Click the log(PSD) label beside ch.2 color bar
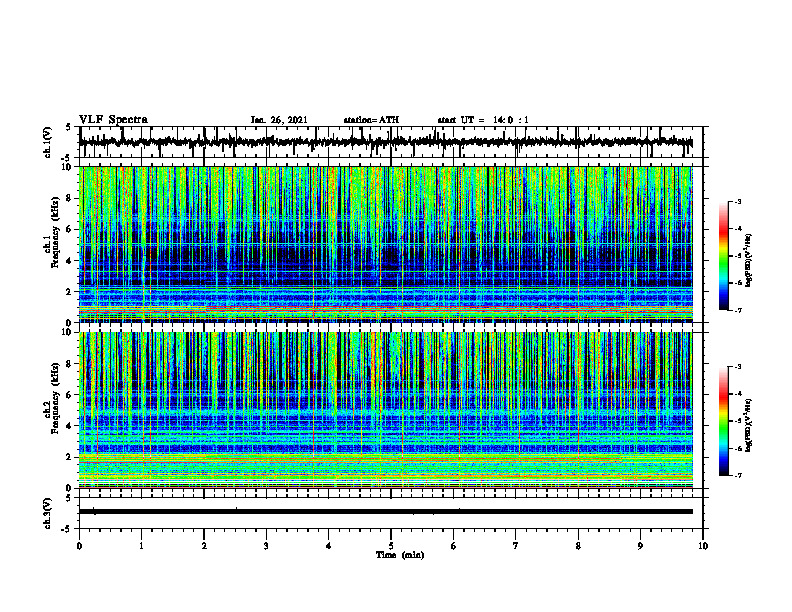792x612 pixels. coord(748,425)
